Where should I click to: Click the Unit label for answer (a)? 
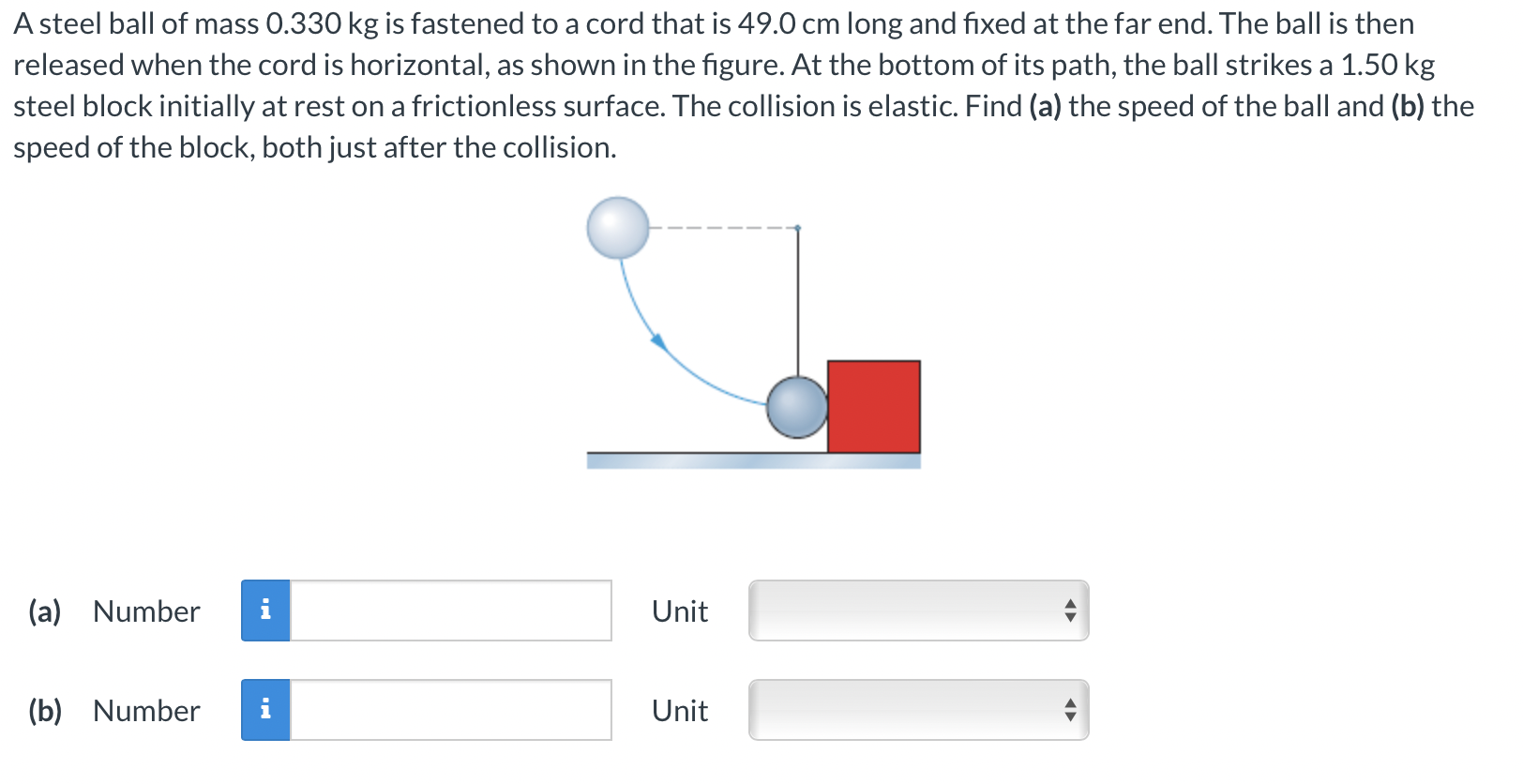point(679,611)
